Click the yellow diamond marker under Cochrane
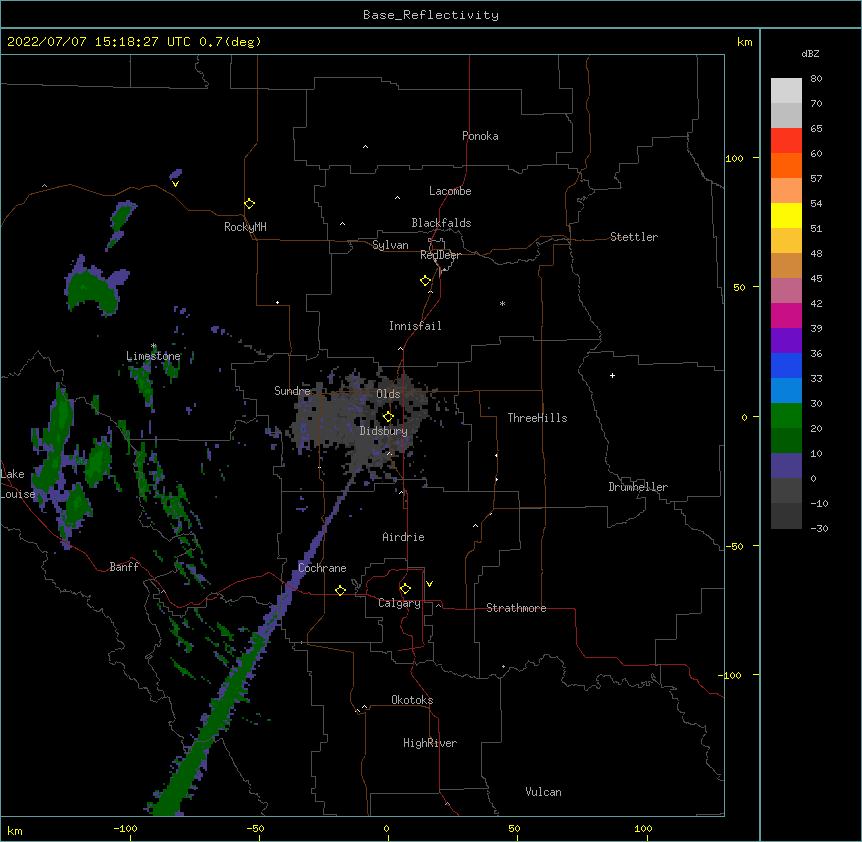 (340, 590)
